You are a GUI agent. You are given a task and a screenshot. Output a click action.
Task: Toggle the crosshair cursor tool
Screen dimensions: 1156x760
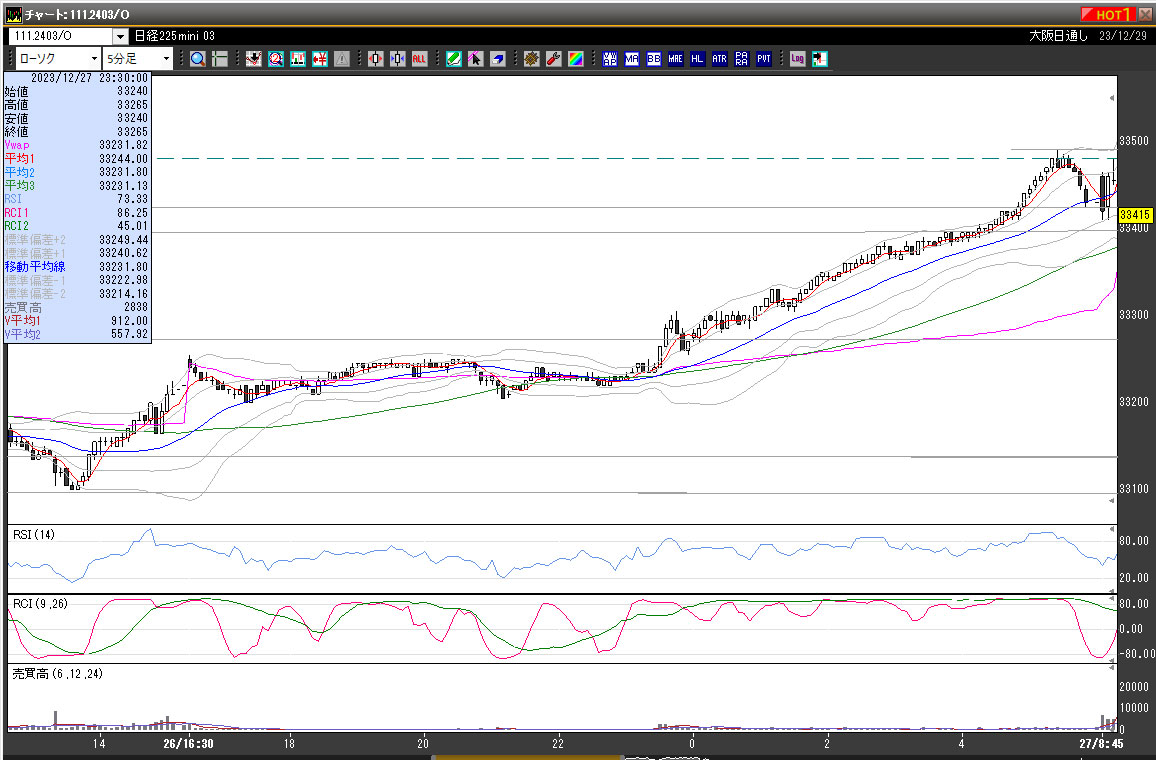pyautogui.click(x=220, y=59)
